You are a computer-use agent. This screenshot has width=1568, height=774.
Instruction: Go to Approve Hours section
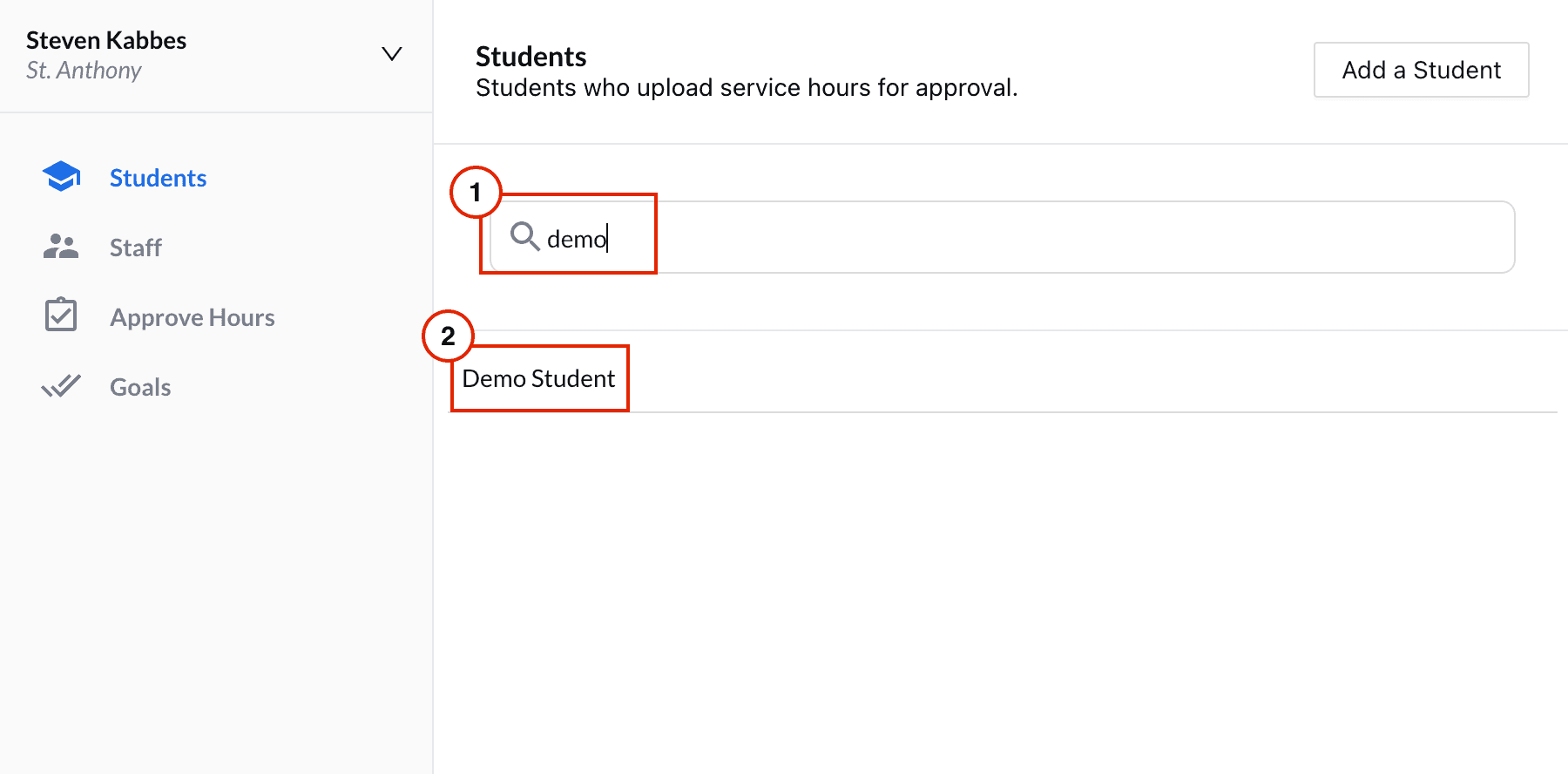(x=193, y=317)
